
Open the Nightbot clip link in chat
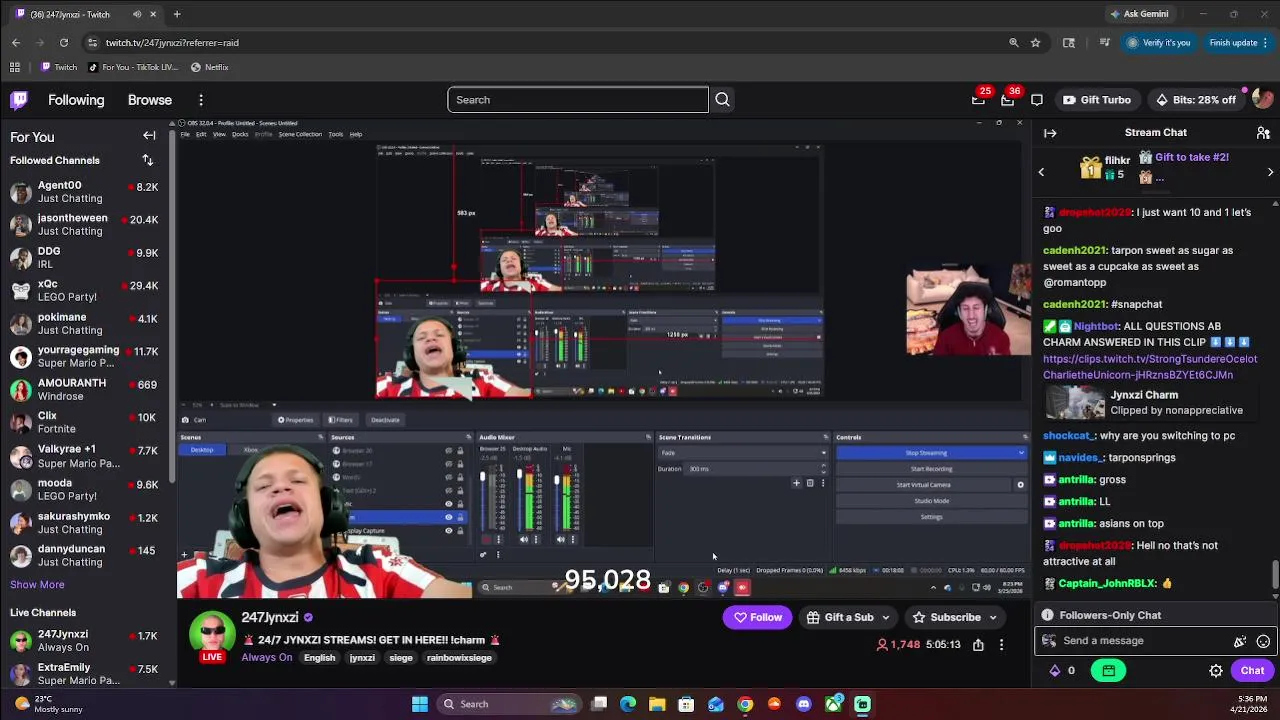1150,367
